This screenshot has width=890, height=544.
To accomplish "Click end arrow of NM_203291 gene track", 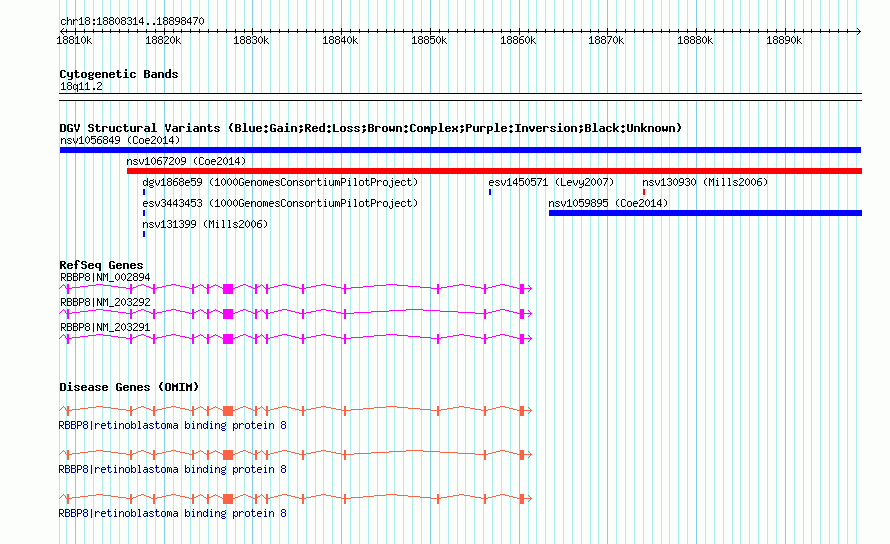I will [528, 339].
